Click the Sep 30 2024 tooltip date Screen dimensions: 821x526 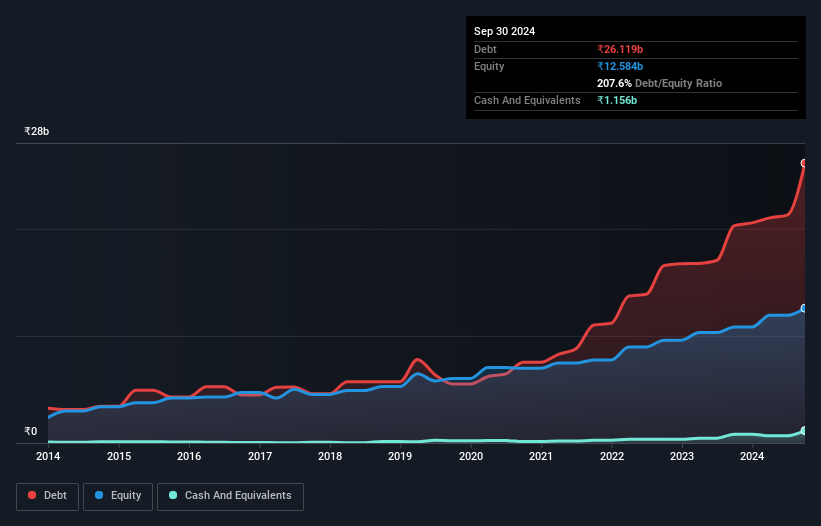[504, 31]
